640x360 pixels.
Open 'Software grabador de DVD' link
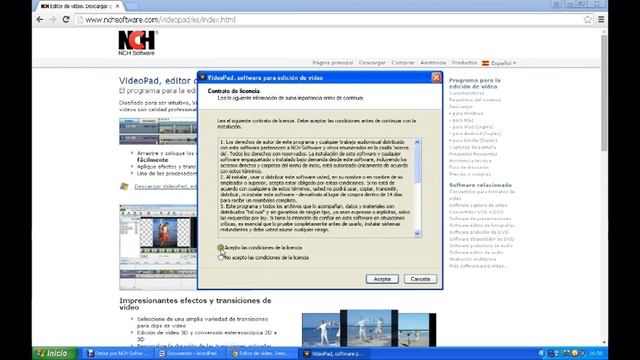point(479,232)
